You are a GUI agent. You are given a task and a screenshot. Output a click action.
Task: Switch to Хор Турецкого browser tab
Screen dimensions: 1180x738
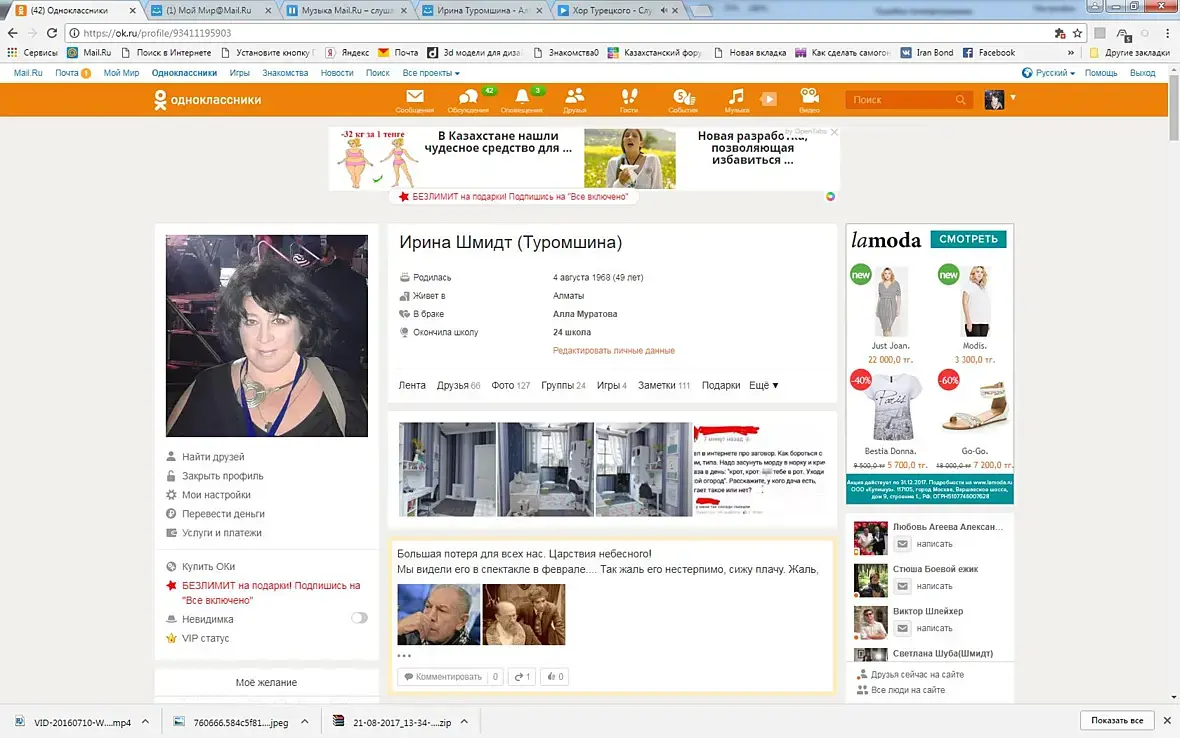click(x=618, y=11)
